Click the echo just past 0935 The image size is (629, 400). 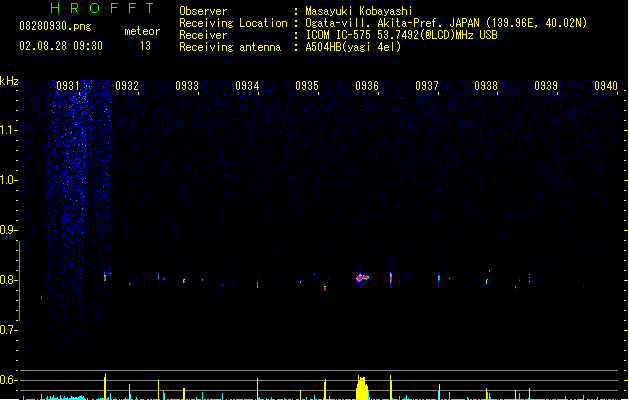(x=325, y=287)
